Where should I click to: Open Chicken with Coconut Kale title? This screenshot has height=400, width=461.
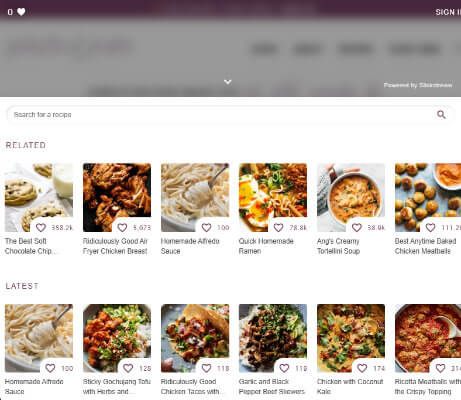(350, 386)
